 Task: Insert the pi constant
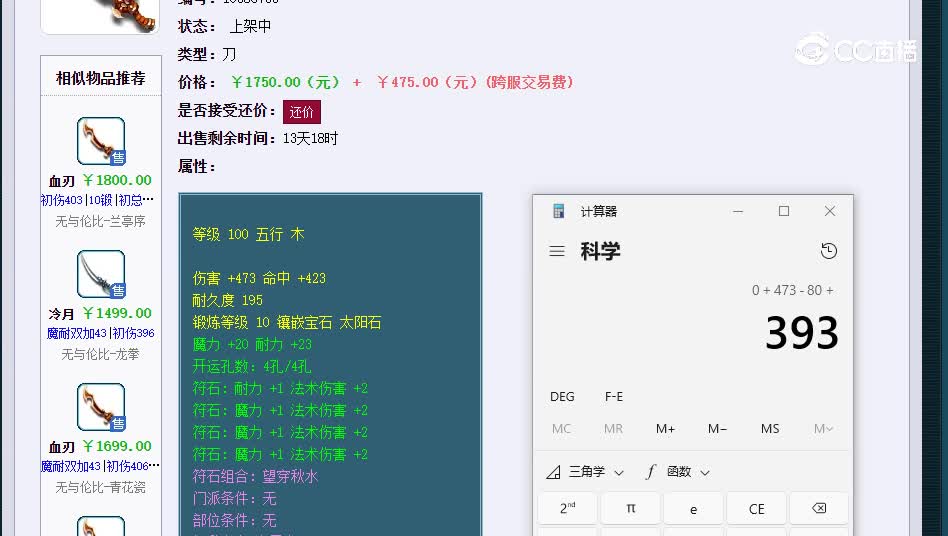pyautogui.click(x=631, y=508)
